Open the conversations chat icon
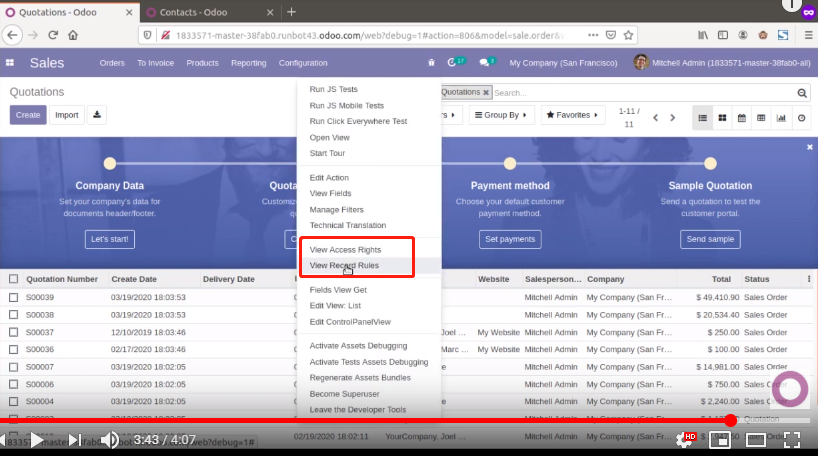This screenshot has width=818, height=456. [486, 63]
